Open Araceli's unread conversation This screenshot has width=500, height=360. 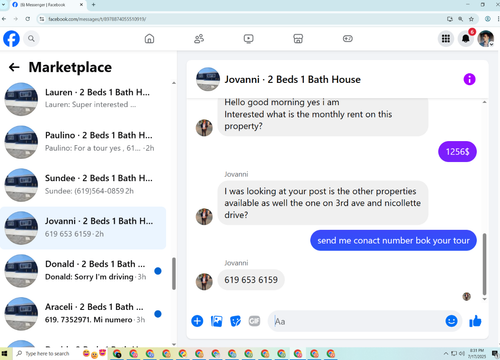[x=83, y=313]
